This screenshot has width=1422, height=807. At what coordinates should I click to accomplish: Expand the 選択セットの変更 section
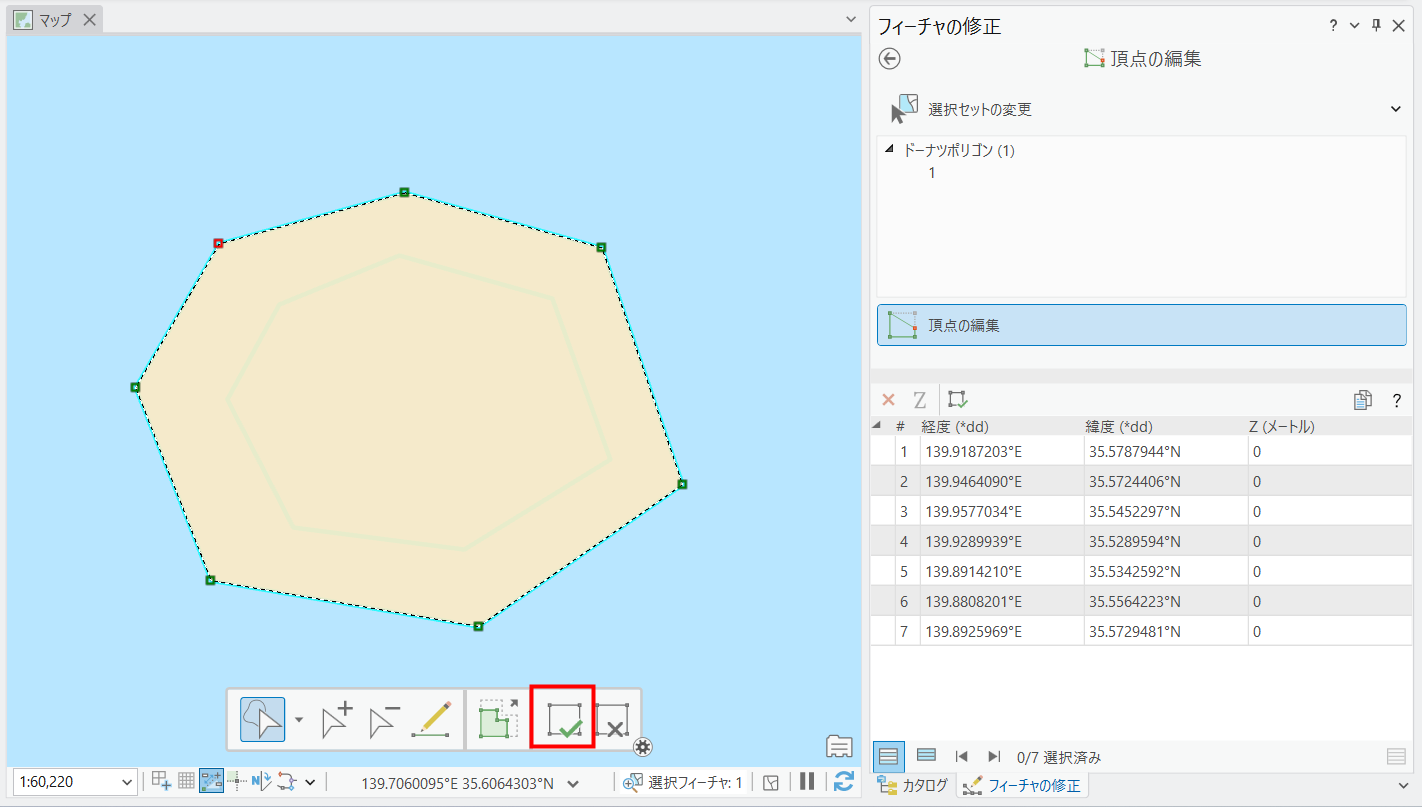1396,109
